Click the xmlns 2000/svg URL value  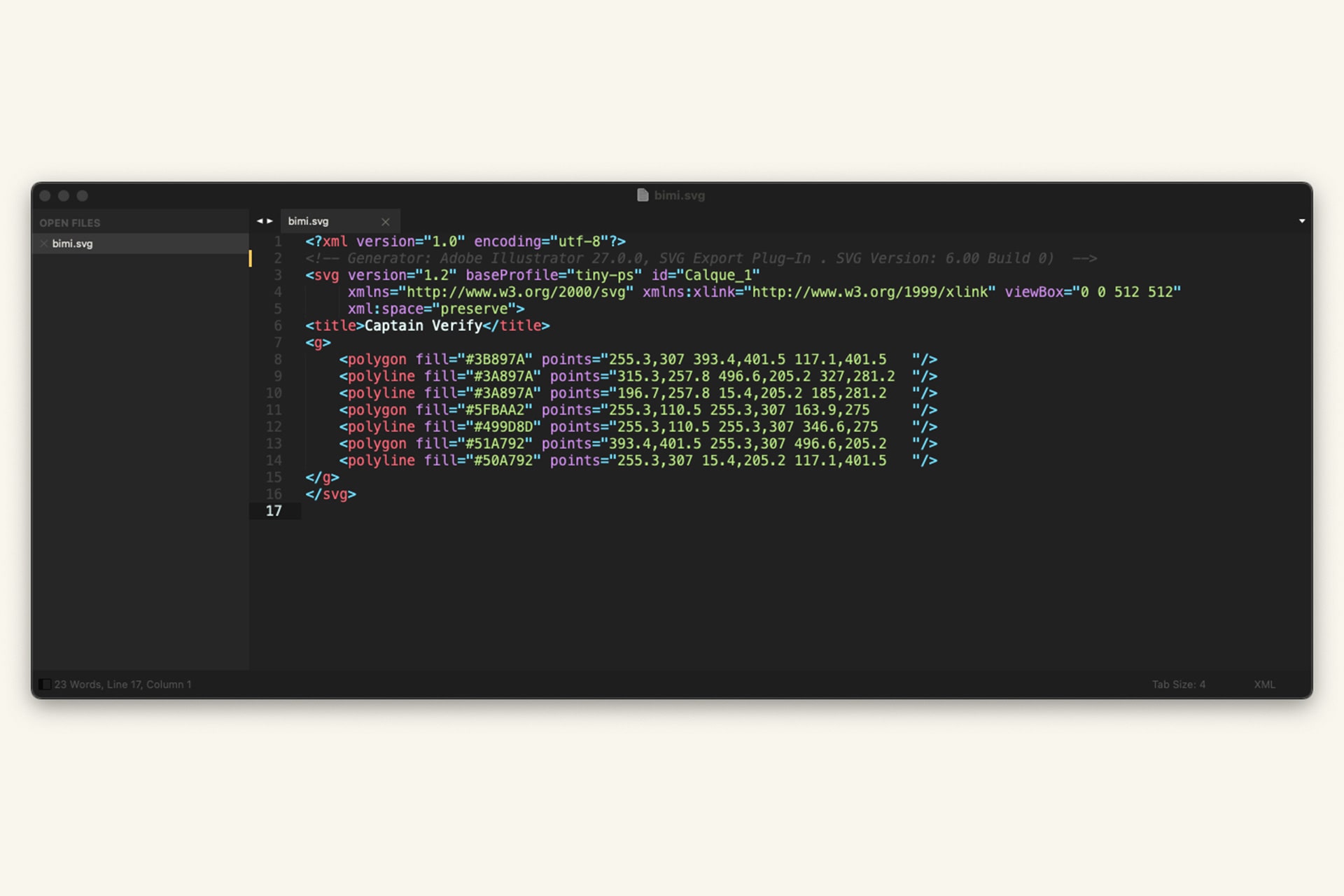[x=517, y=292]
